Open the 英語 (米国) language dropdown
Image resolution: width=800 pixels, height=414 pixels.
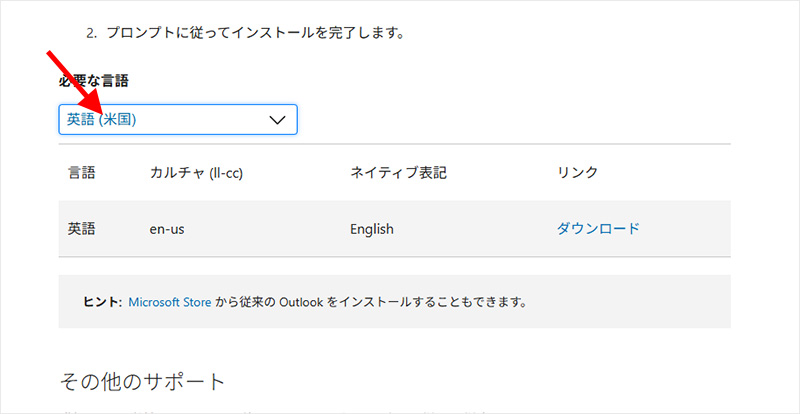click(160, 119)
